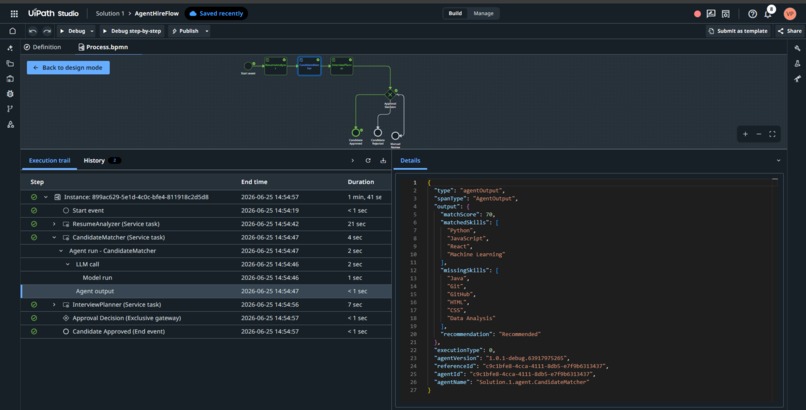
Task: Open the third icon panel in left sidebar
Action: (x=10, y=79)
